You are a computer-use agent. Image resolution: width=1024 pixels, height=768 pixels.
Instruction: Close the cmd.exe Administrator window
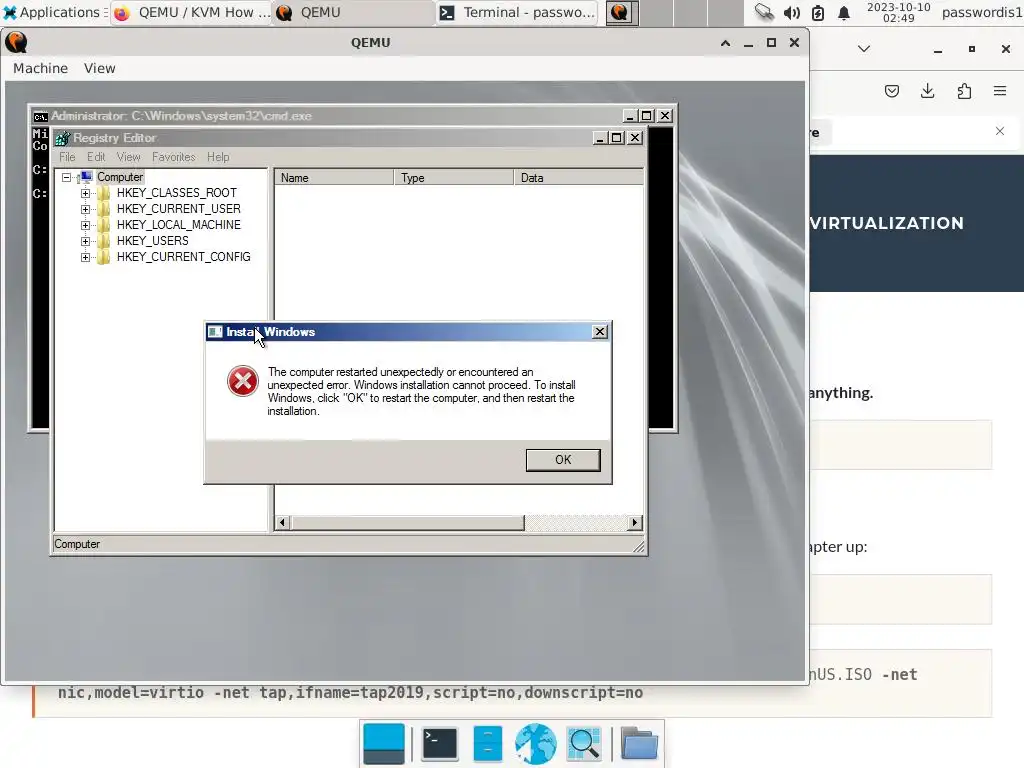pyautogui.click(x=665, y=116)
